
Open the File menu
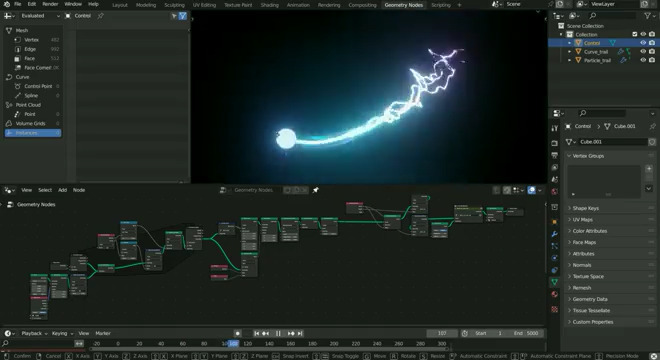18,4
